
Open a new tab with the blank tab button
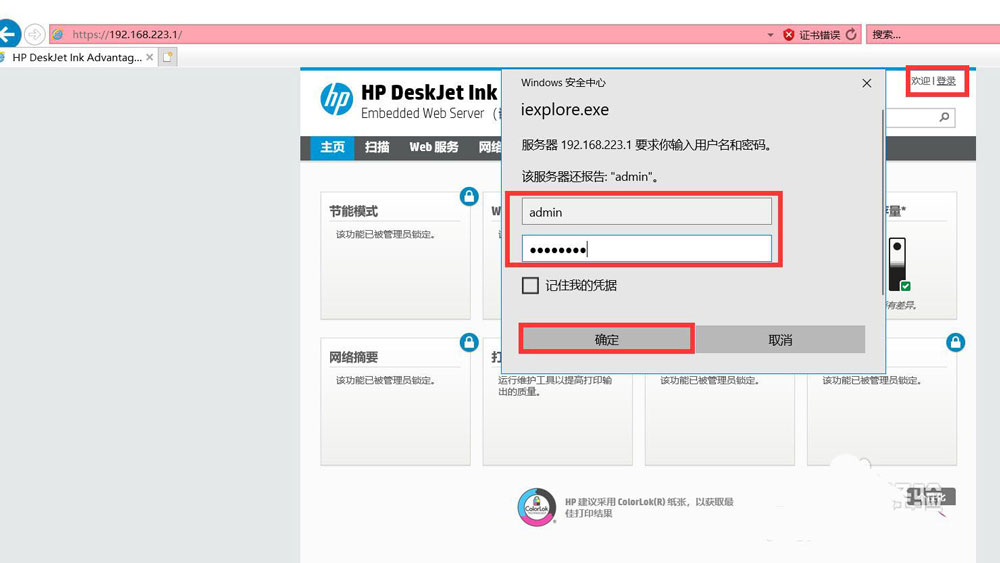tap(168, 57)
